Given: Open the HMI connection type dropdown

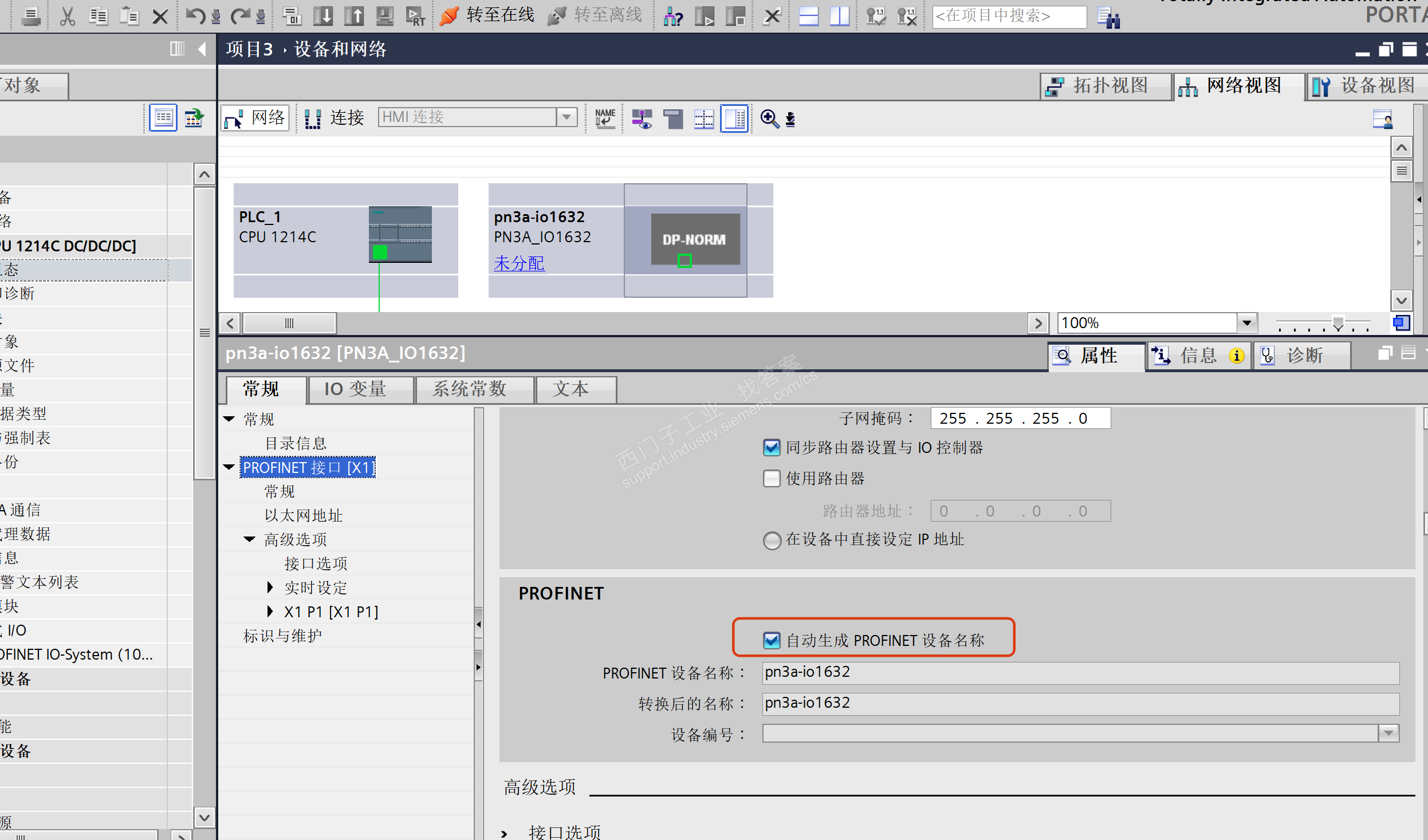Looking at the screenshot, I should pyautogui.click(x=566, y=117).
